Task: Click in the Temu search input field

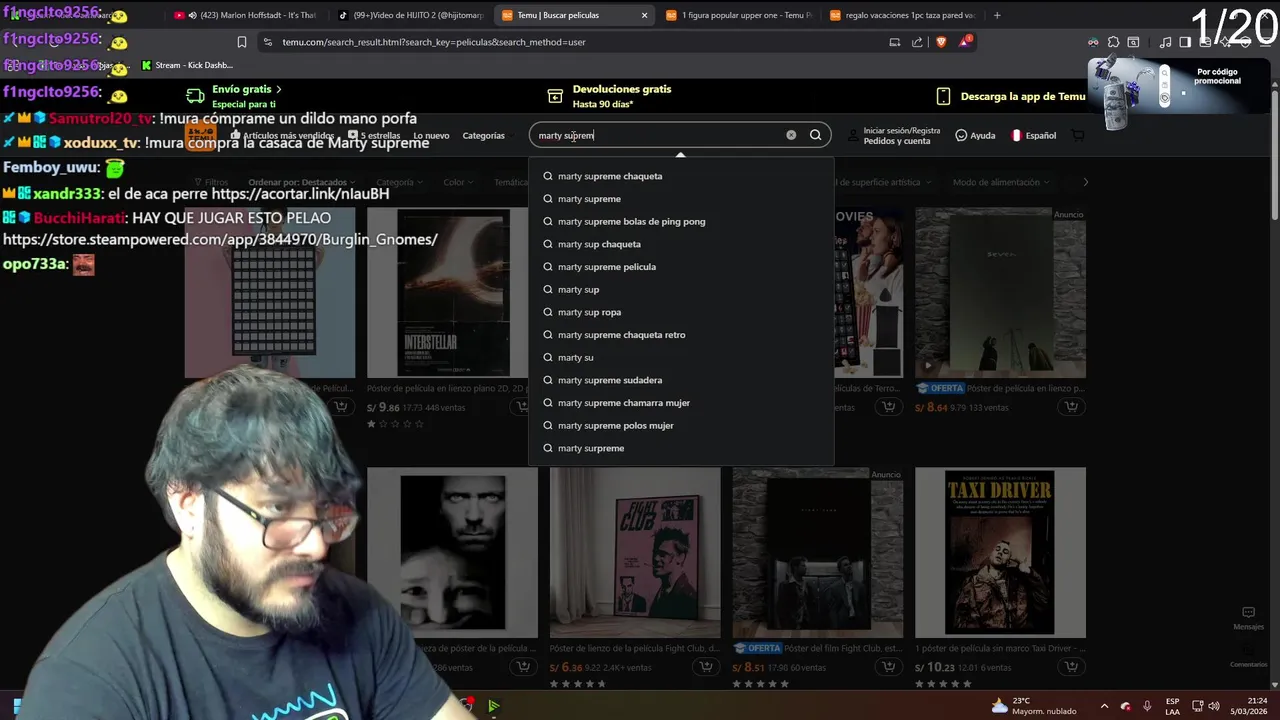Action: 660,135
